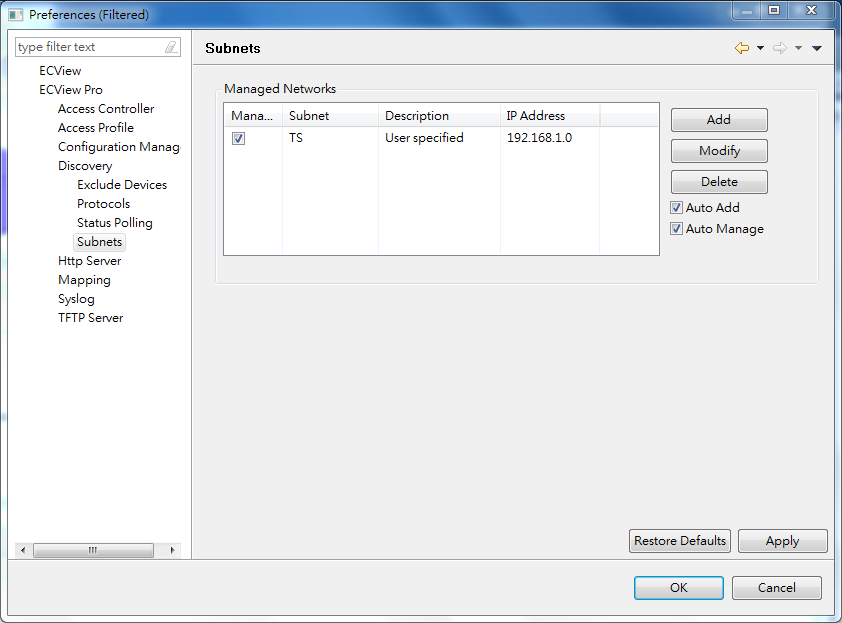The width and height of the screenshot is (842, 623).
Task: Uncheck the Auto Add checkbox
Action: [x=677, y=207]
